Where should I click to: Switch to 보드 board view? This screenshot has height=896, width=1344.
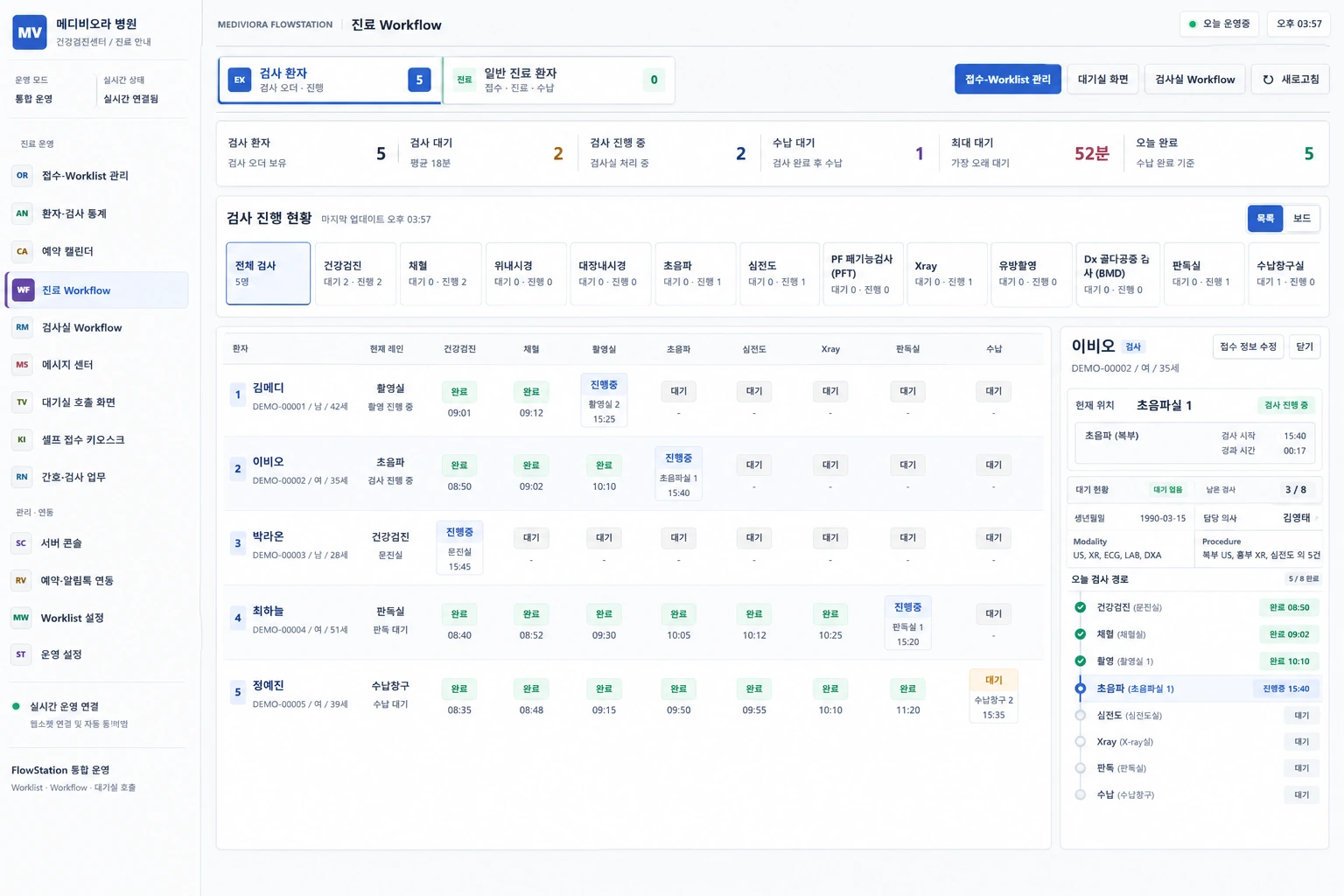click(1302, 218)
